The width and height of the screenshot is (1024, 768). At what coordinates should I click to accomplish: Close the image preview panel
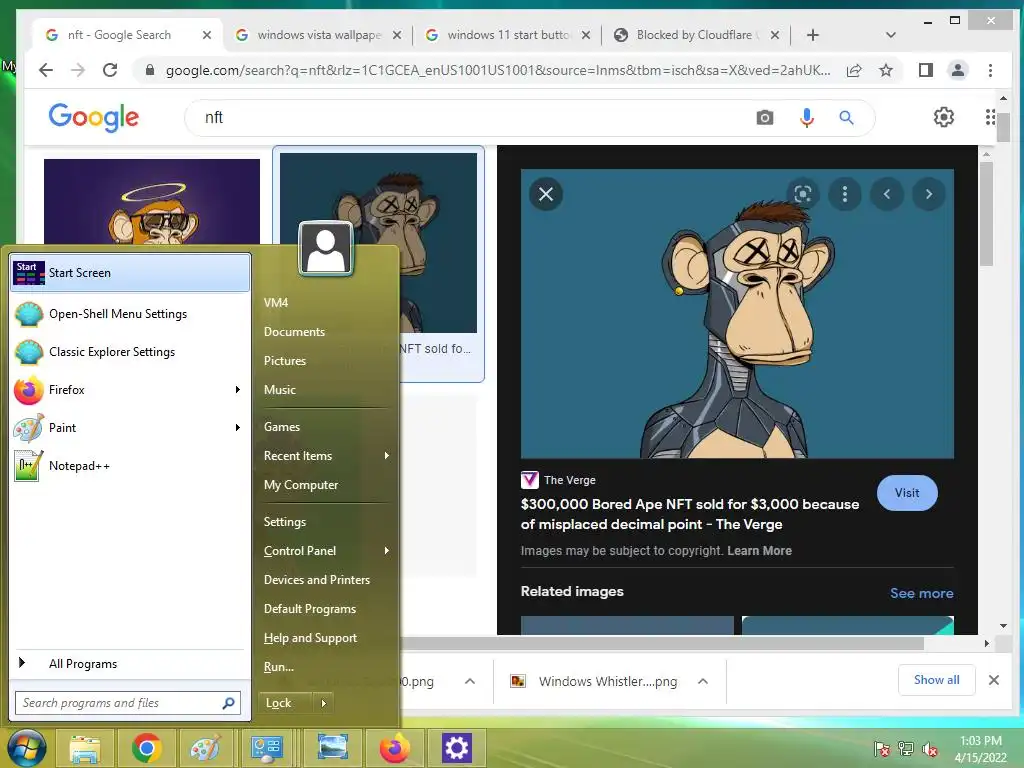546,194
